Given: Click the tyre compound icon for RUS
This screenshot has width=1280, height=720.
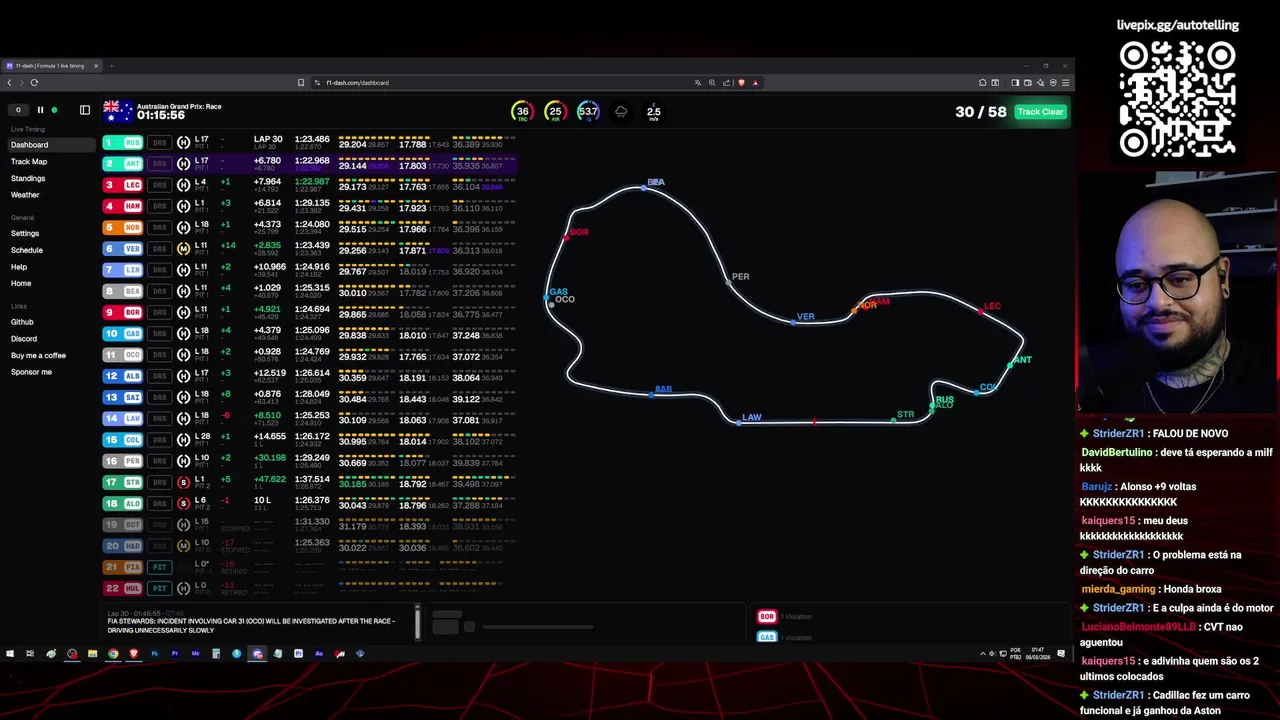Looking at the screenshot, I should point(183,143).
